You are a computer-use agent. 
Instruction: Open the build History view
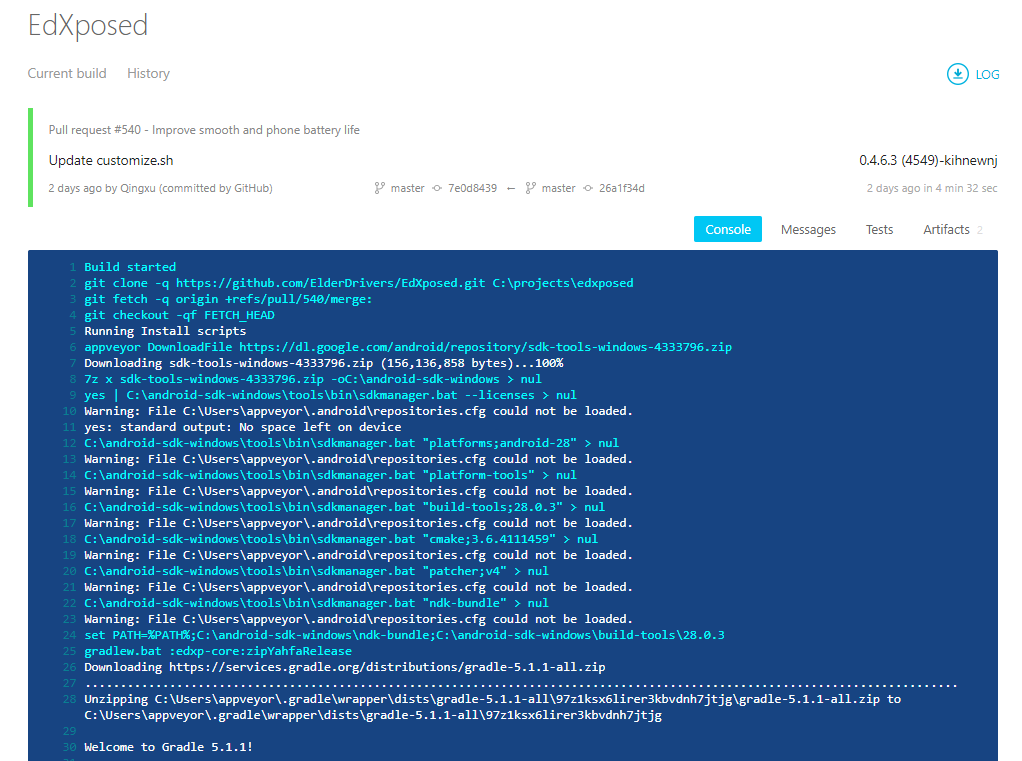pos(149,74)
